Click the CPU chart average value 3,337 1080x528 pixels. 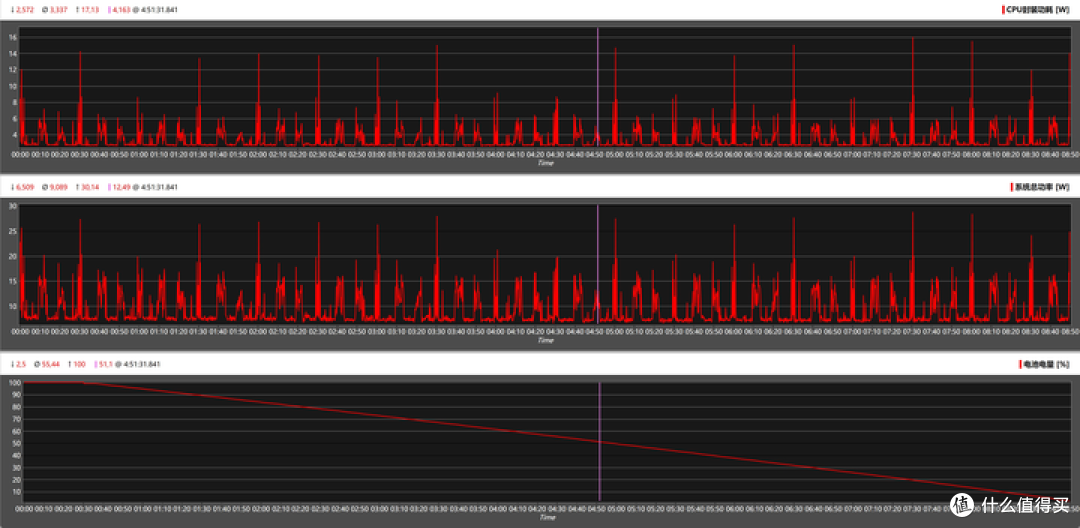(x=57, y=9)
